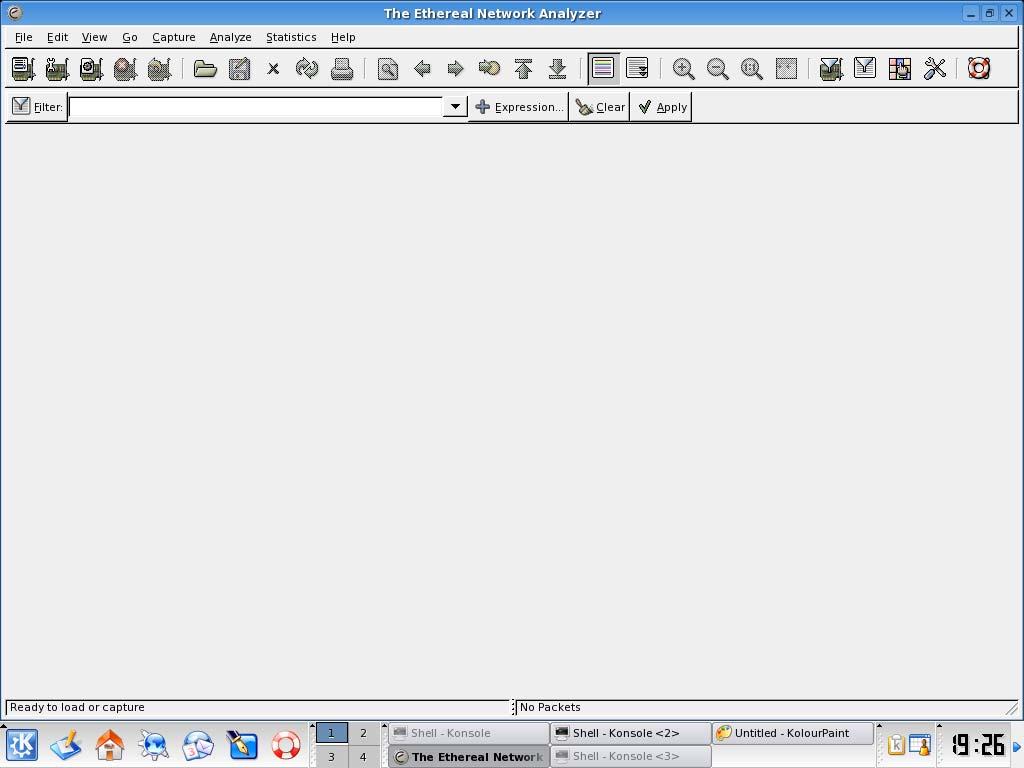The width and height of the screenshot is (1024, 768).
Task: Click the panel clock showing 19:26
Action: click(x=978, y=744)
